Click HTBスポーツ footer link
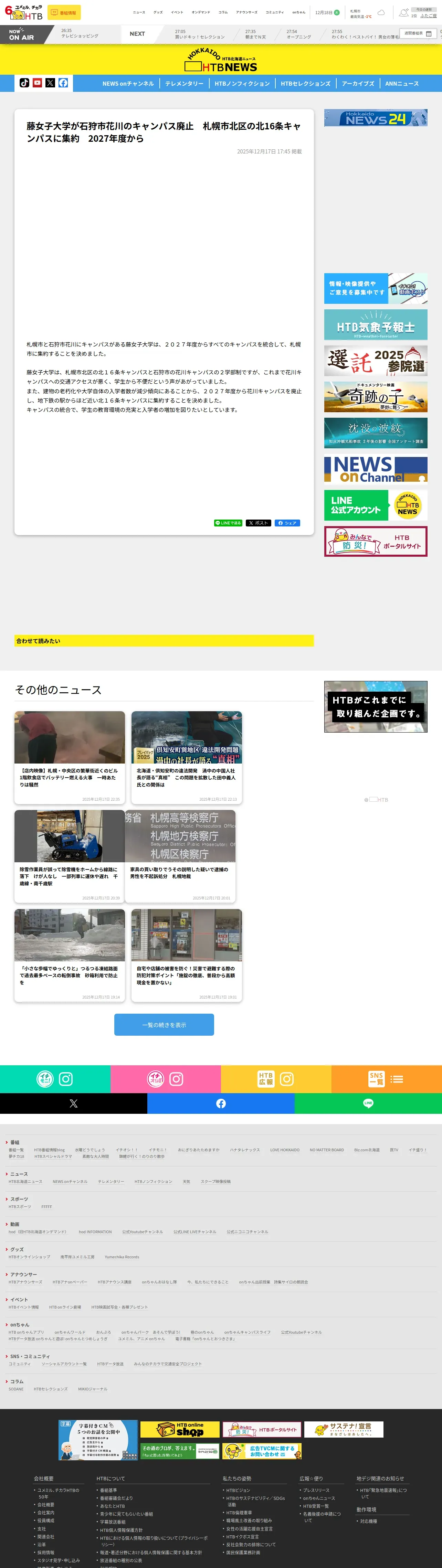Viewport: 442px width, 1568px height. click(x=20, y=1206)
